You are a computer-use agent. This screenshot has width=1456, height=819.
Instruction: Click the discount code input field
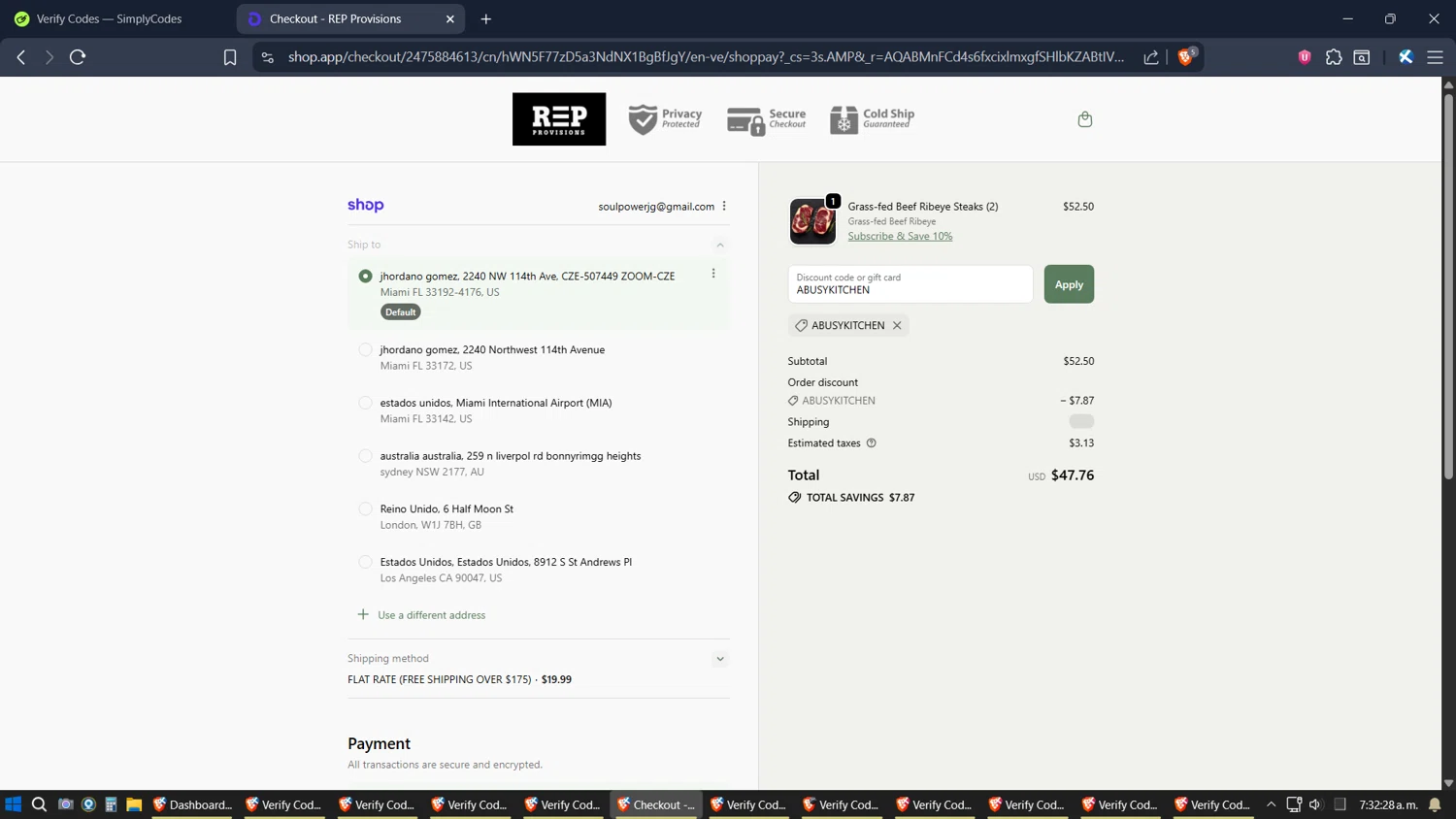click(910, 284)
